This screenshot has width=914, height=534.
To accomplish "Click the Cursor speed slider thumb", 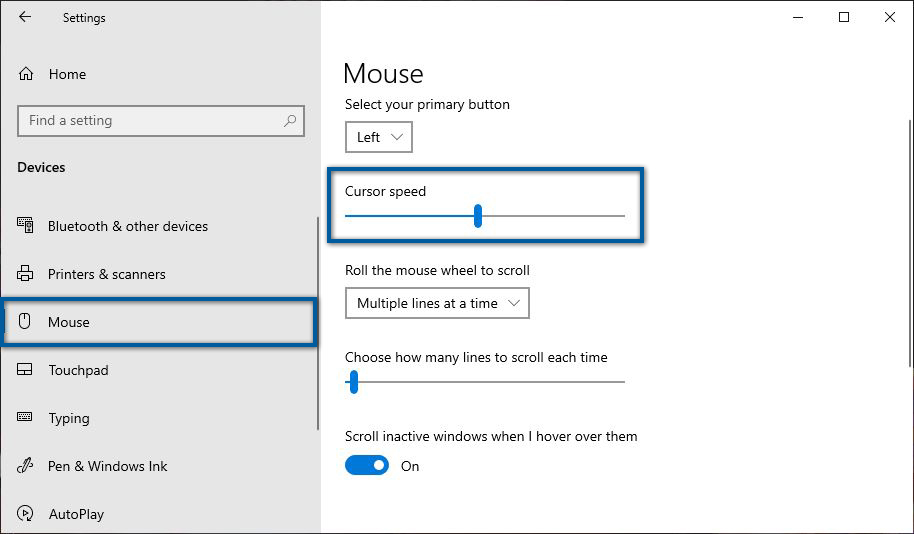I will [x=478, y=216].
